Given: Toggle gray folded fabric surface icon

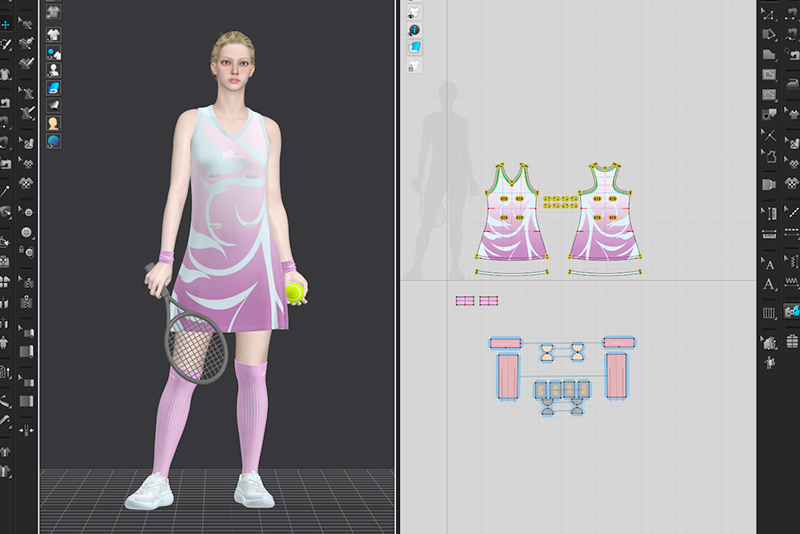Looking at the screenshot, I should [54, 105].
